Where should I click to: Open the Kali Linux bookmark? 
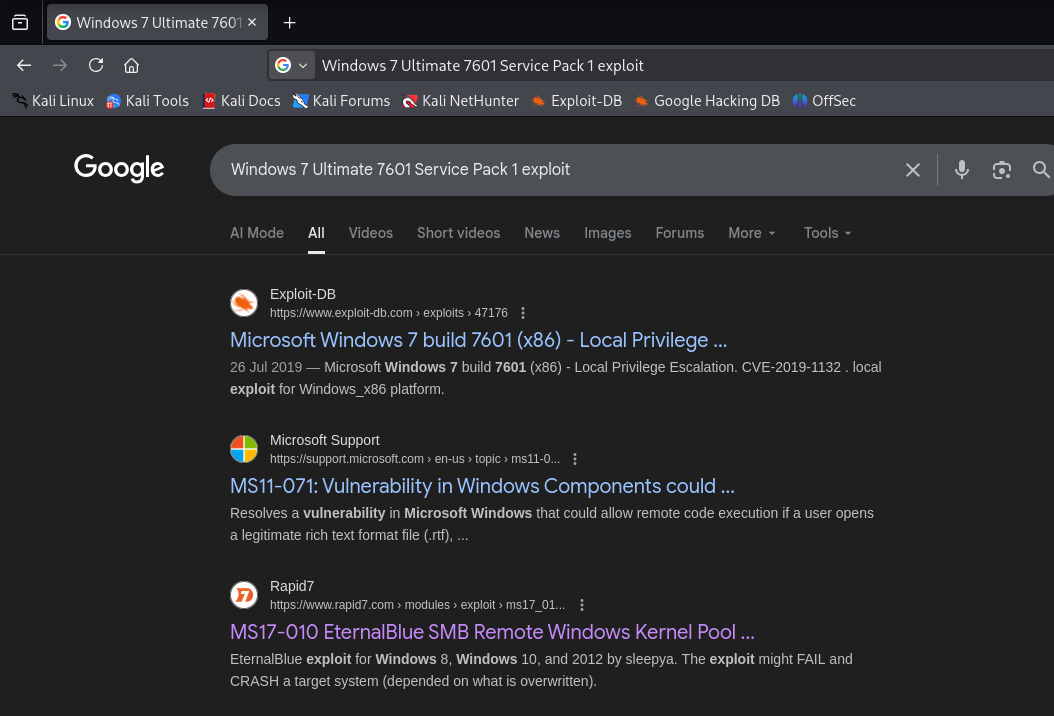point(53,101)
